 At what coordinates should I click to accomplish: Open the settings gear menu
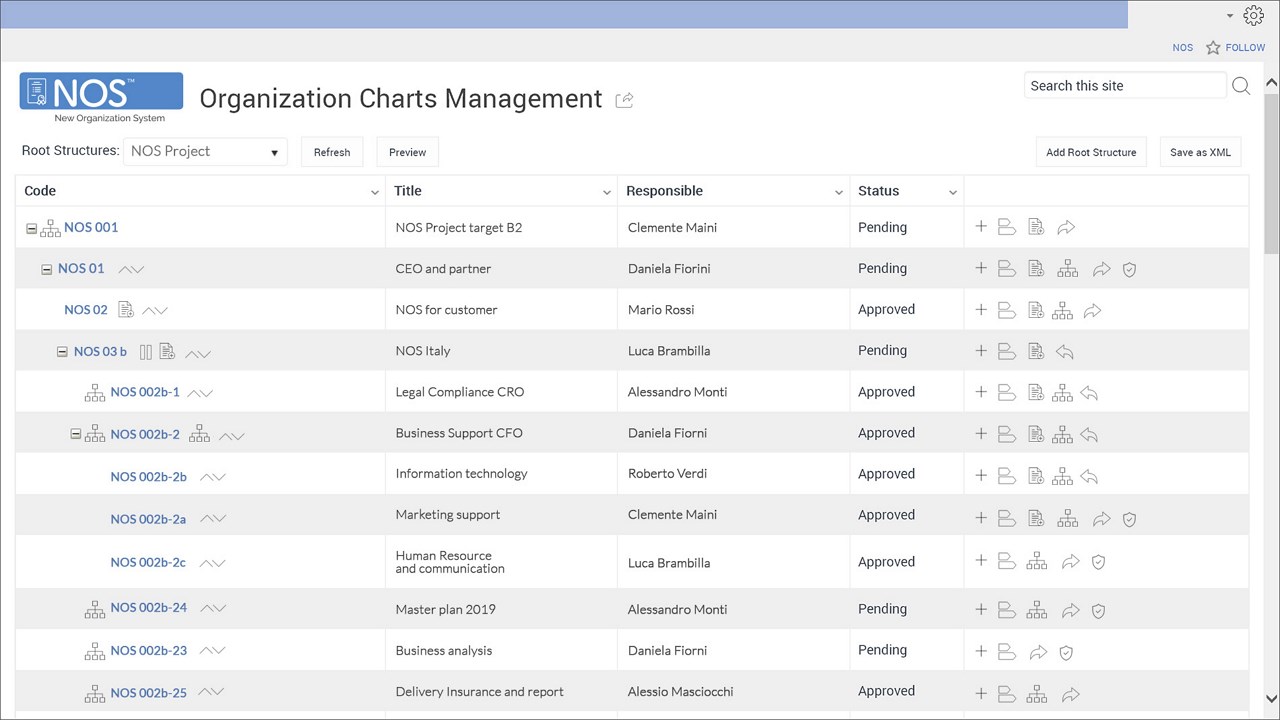(x=1253, y=15)
